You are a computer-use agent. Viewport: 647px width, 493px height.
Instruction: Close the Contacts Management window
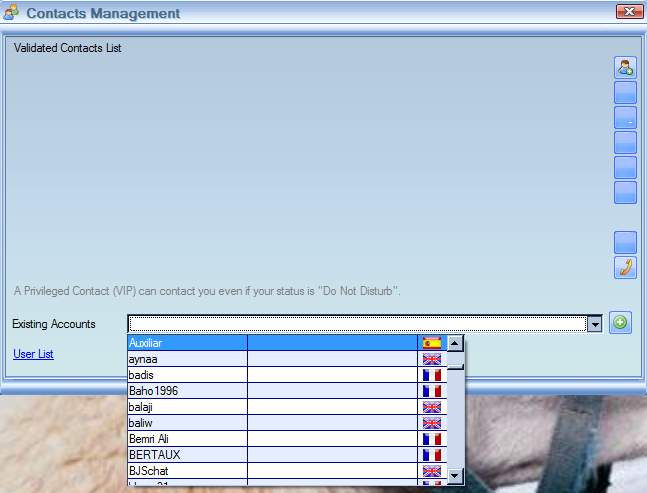click(629, 12)
